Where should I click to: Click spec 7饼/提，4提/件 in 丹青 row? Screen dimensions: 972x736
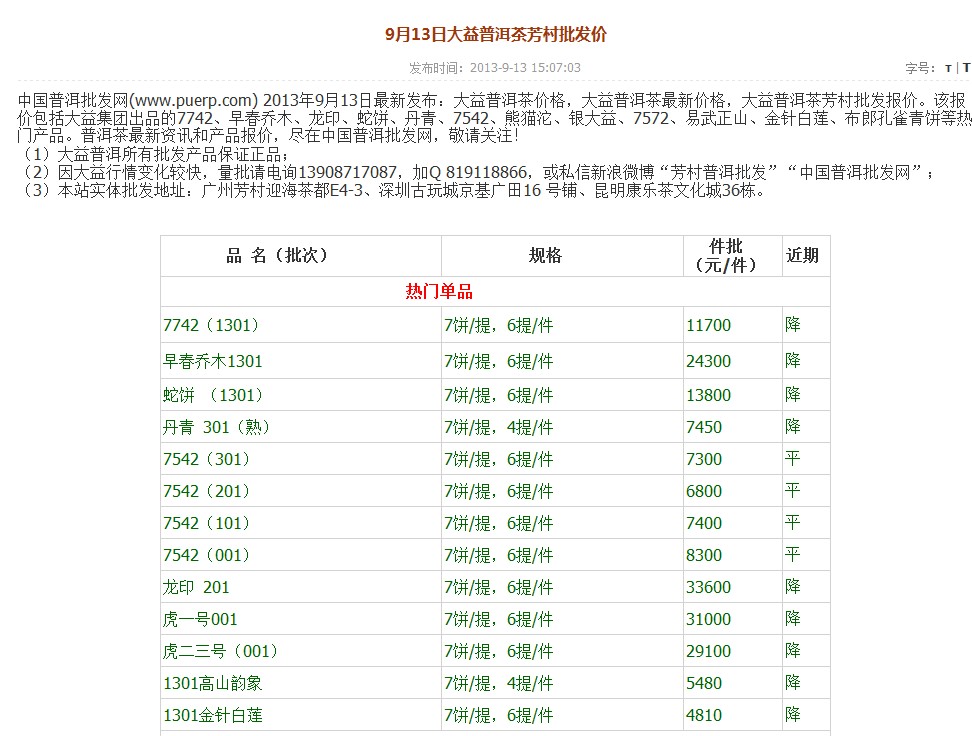[498, 427]
